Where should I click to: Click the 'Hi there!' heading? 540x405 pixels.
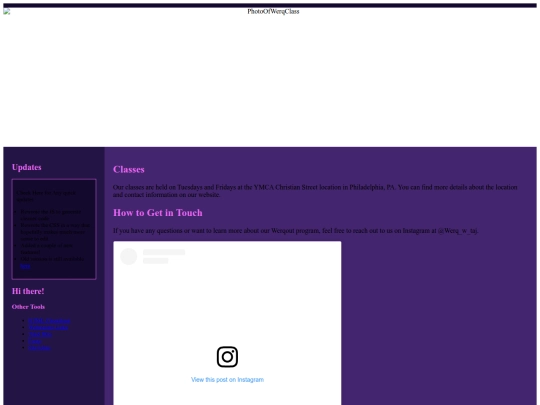[x=28, y=291]
